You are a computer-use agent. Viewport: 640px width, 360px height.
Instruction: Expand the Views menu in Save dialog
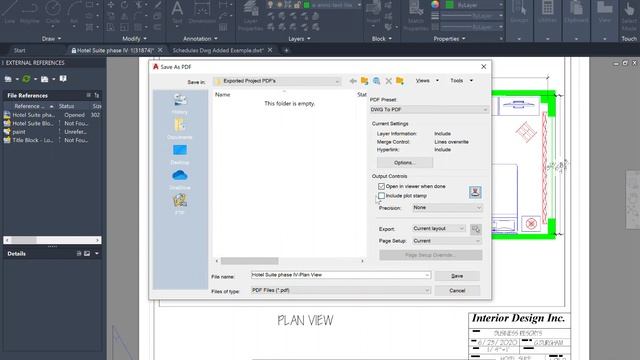point(427,81)
